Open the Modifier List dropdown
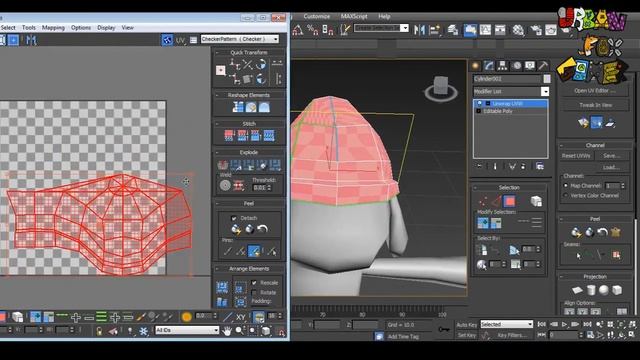The image size is (640, 360). click(511, 91)
